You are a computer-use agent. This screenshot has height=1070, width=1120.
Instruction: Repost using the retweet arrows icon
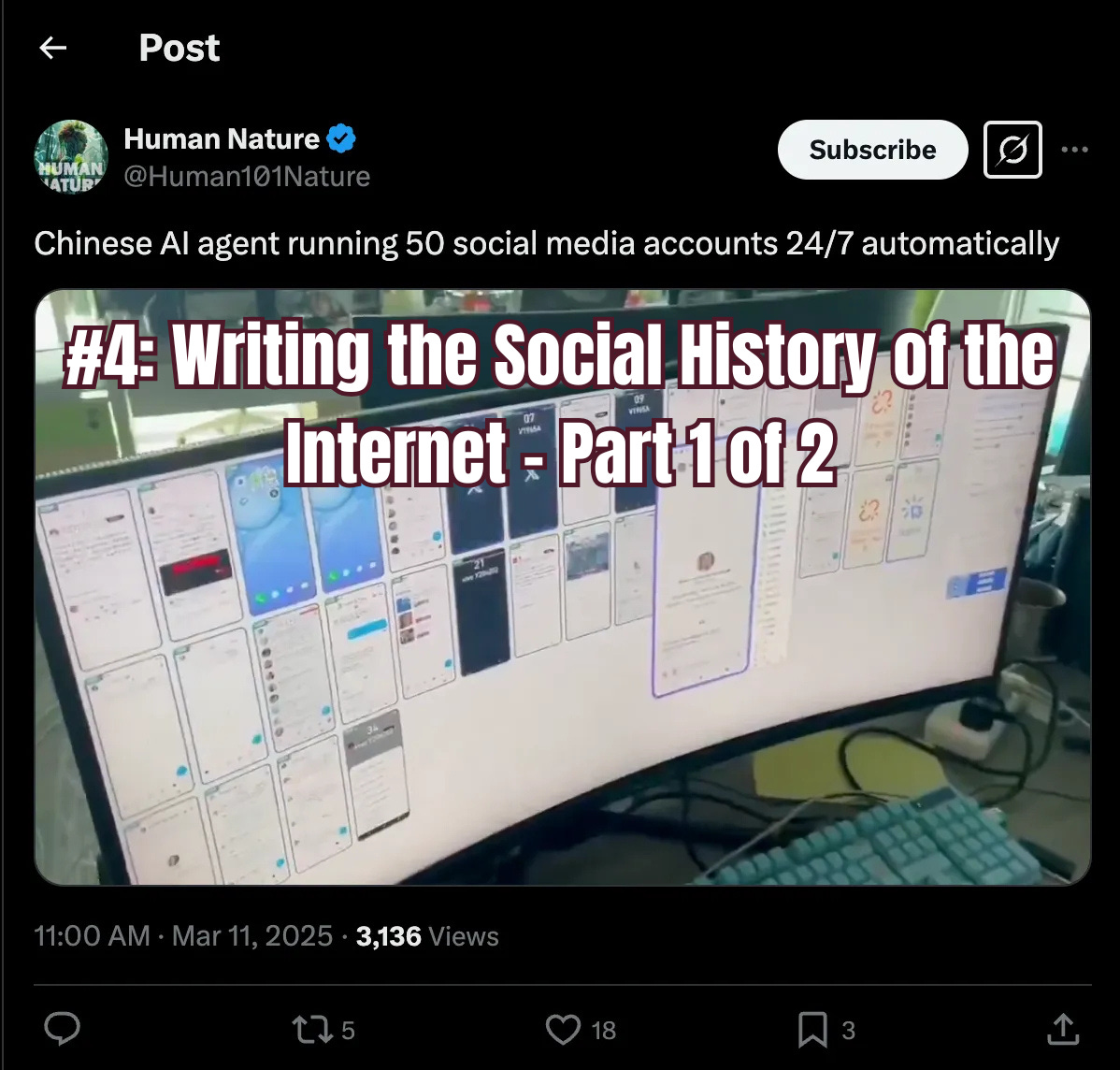(312, 1029)
